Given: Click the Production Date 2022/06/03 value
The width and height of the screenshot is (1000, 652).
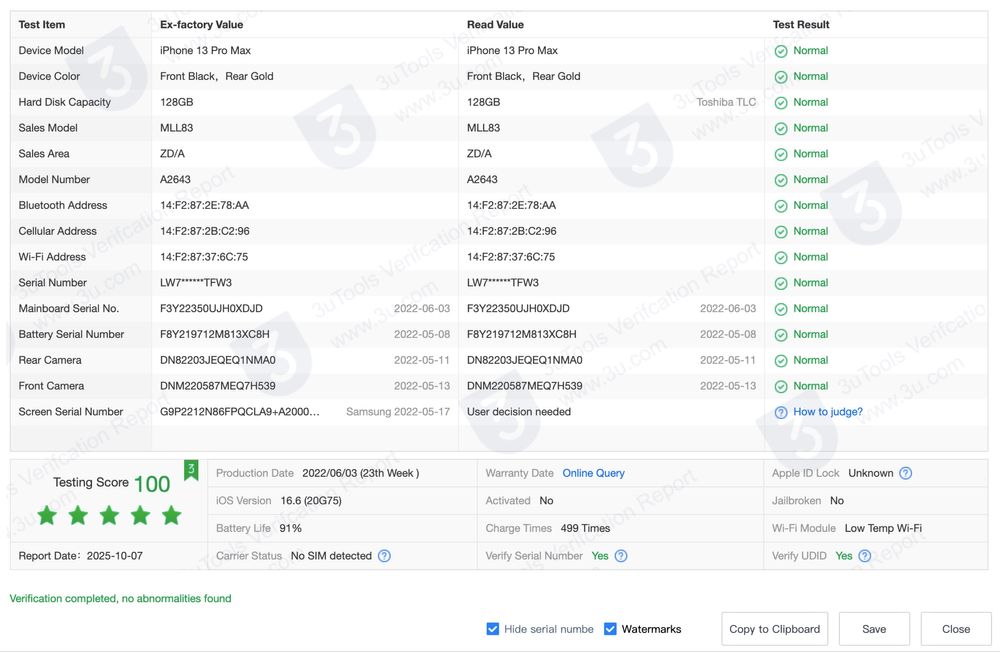Looking at the screenshot, I should (360, 473).
